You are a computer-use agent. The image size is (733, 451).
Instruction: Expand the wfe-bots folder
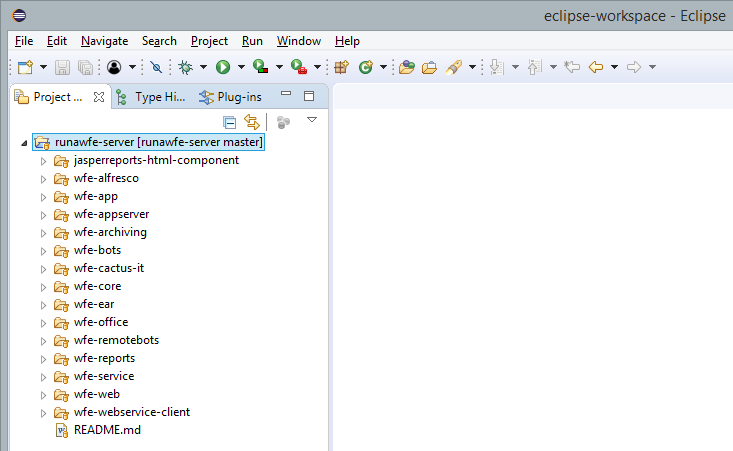tap(43, 251)
